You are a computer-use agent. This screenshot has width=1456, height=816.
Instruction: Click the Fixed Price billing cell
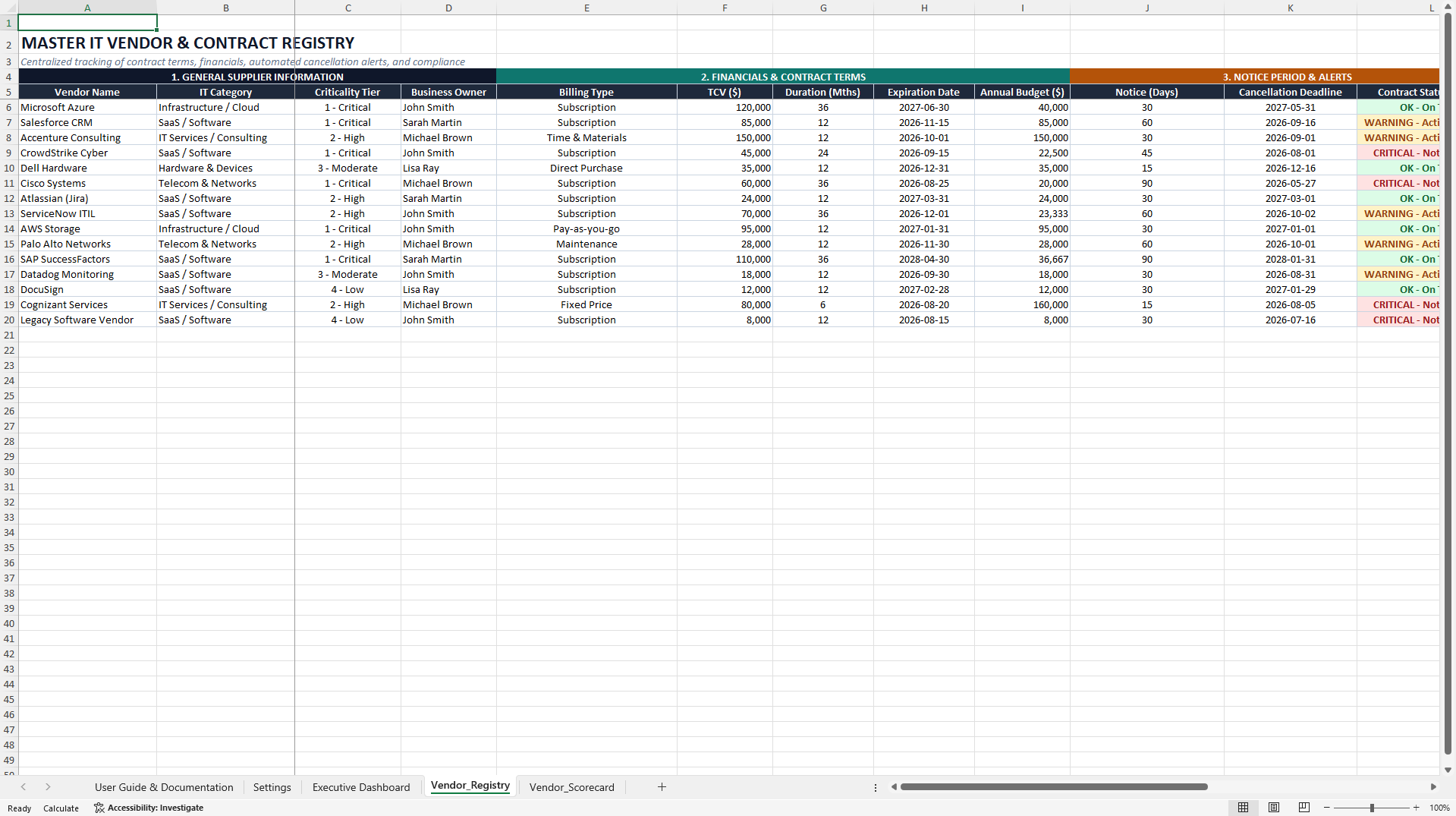[x=586, y=304]
